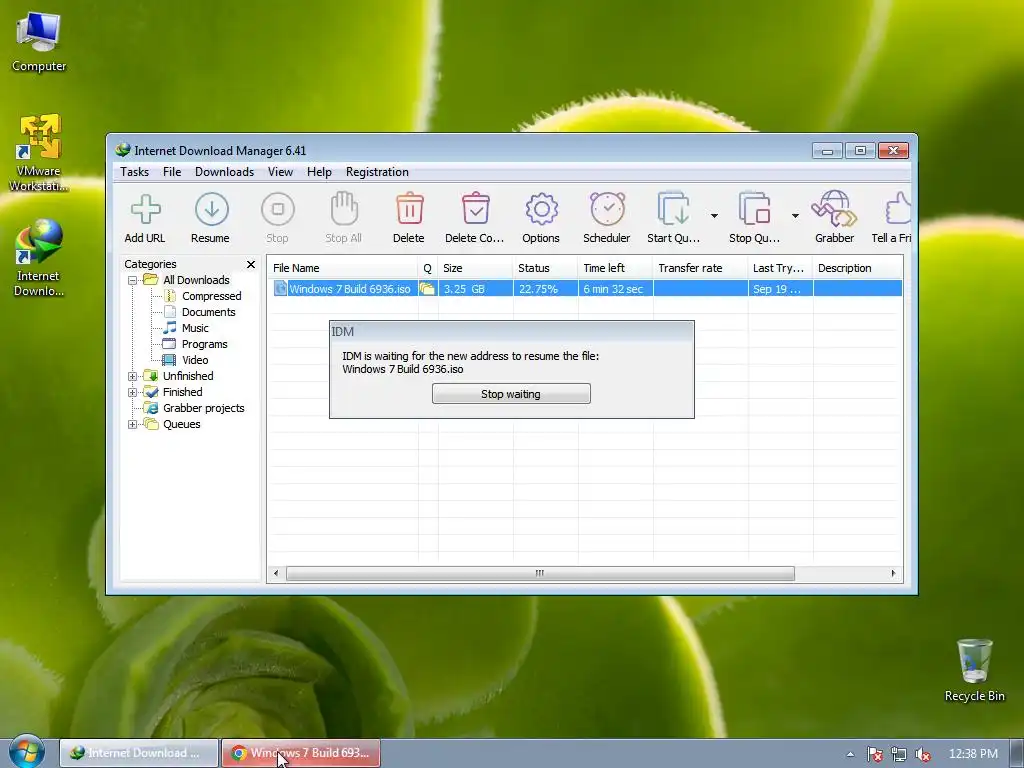
Task: Open the Computer desktop icon
Action: pos(39,42)
